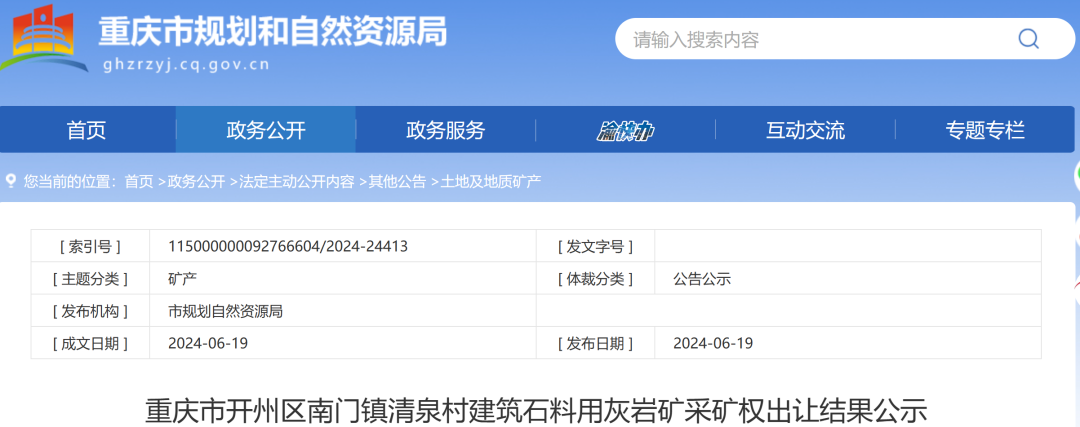Open the 法定主动公开内容 breadcrumb link
Viewport: 1080px width, 427px height.
click(x=296, y=181)
